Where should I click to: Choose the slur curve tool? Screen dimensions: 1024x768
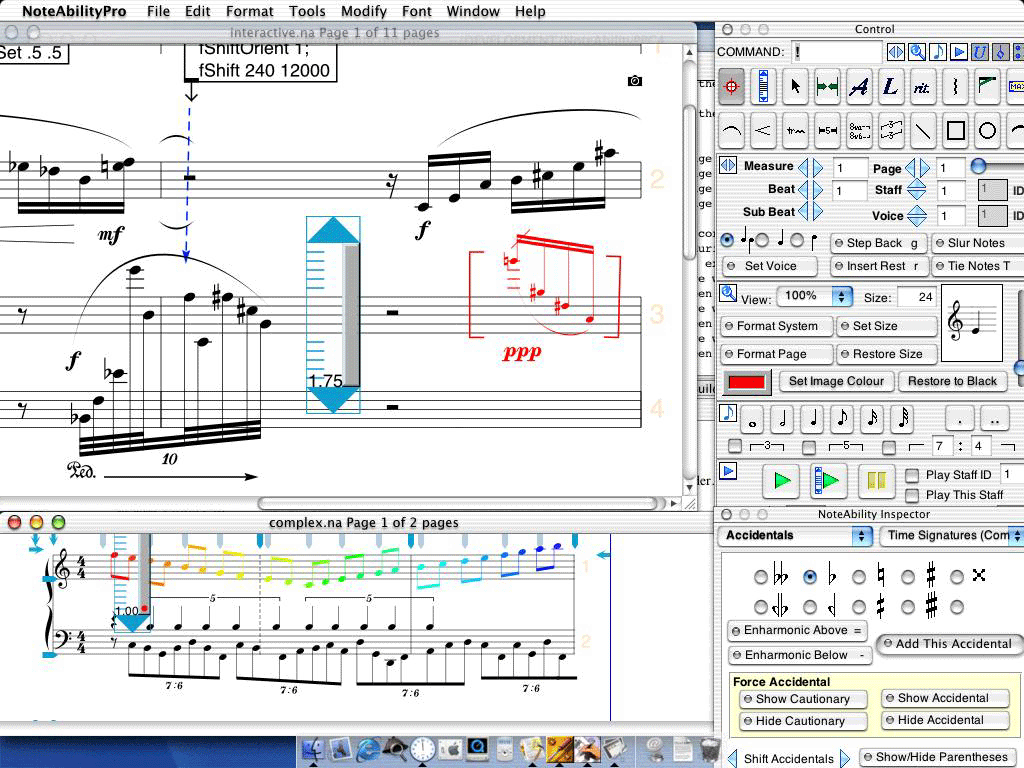point(732,130)
